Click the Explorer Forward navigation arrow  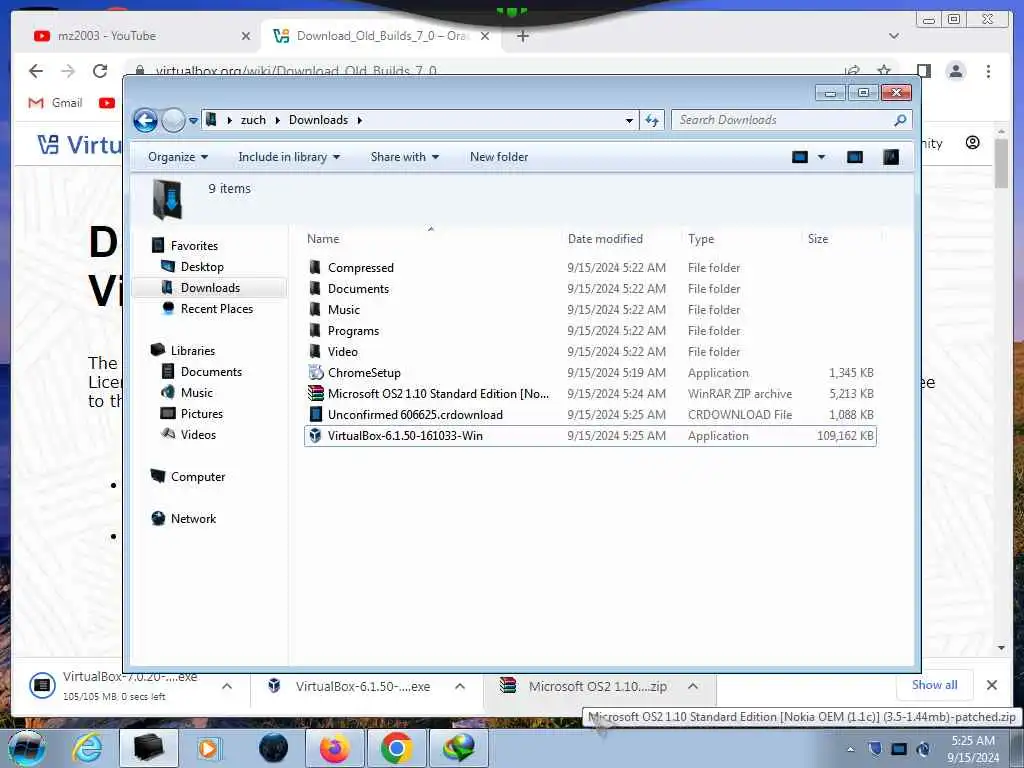(x=173, y=120)
